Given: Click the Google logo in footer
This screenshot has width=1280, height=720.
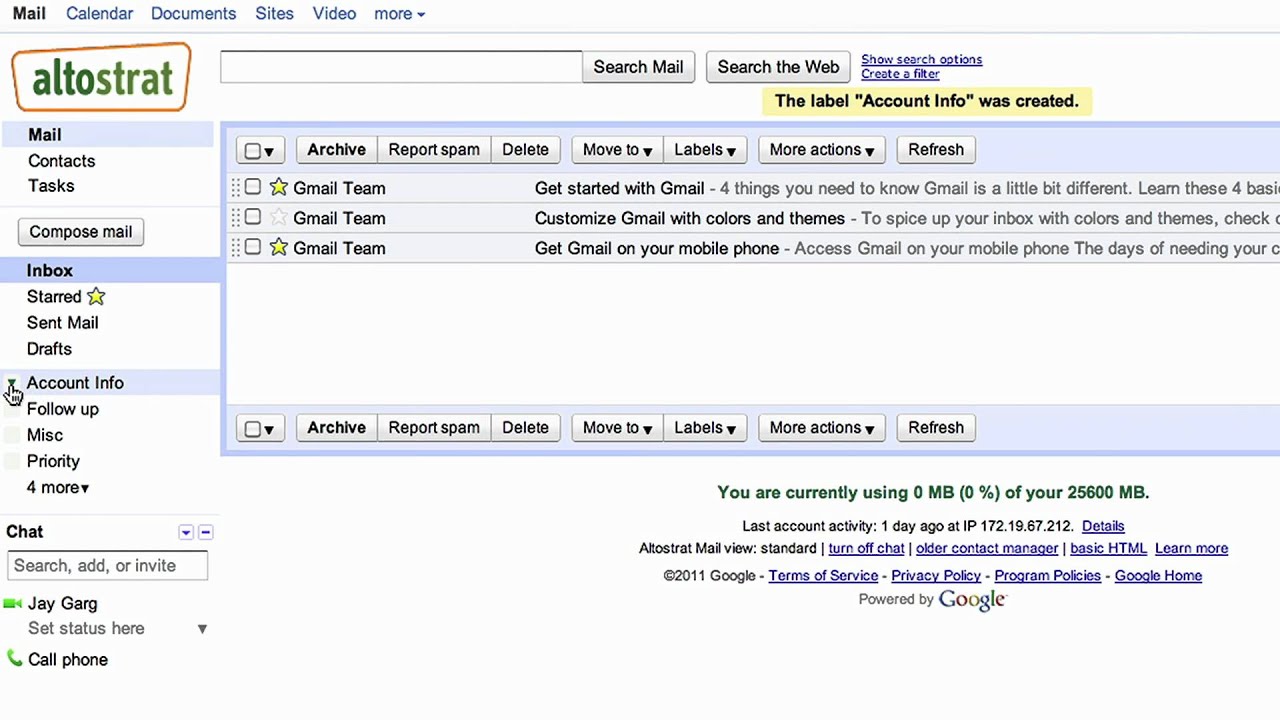Looking at the screenshot, I should (972, 599).
